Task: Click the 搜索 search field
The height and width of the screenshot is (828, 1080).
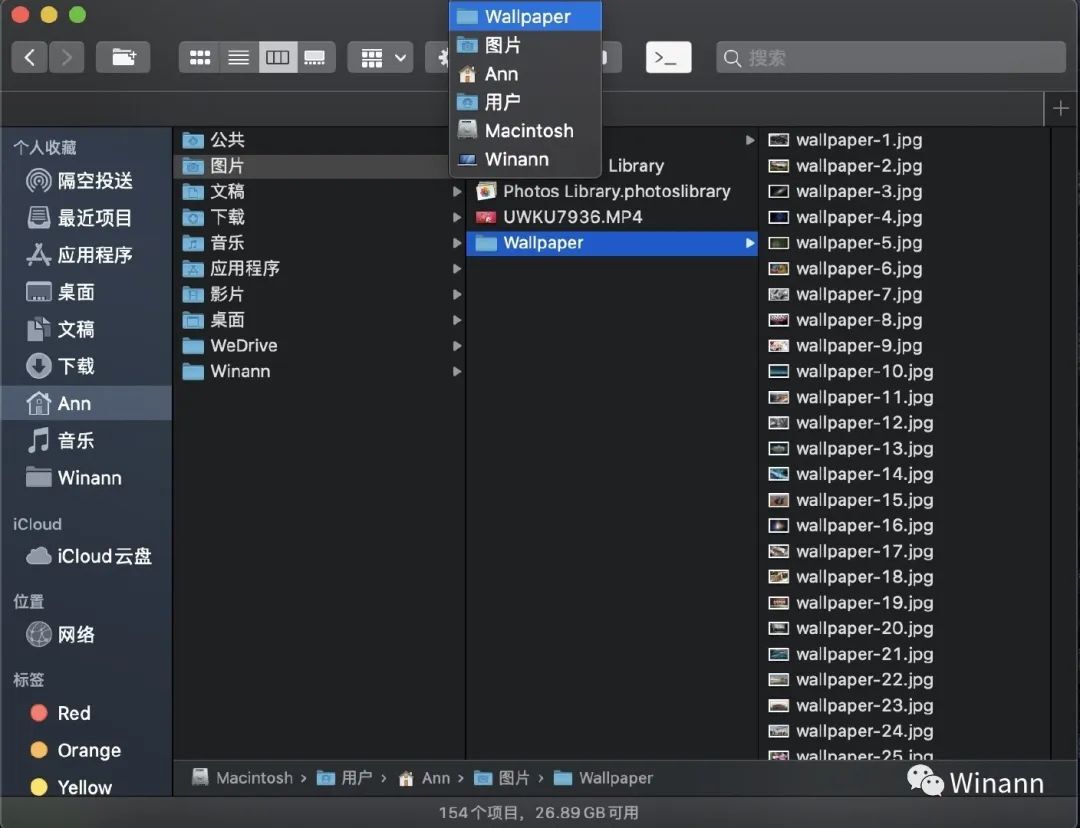Action: [891, 58]
